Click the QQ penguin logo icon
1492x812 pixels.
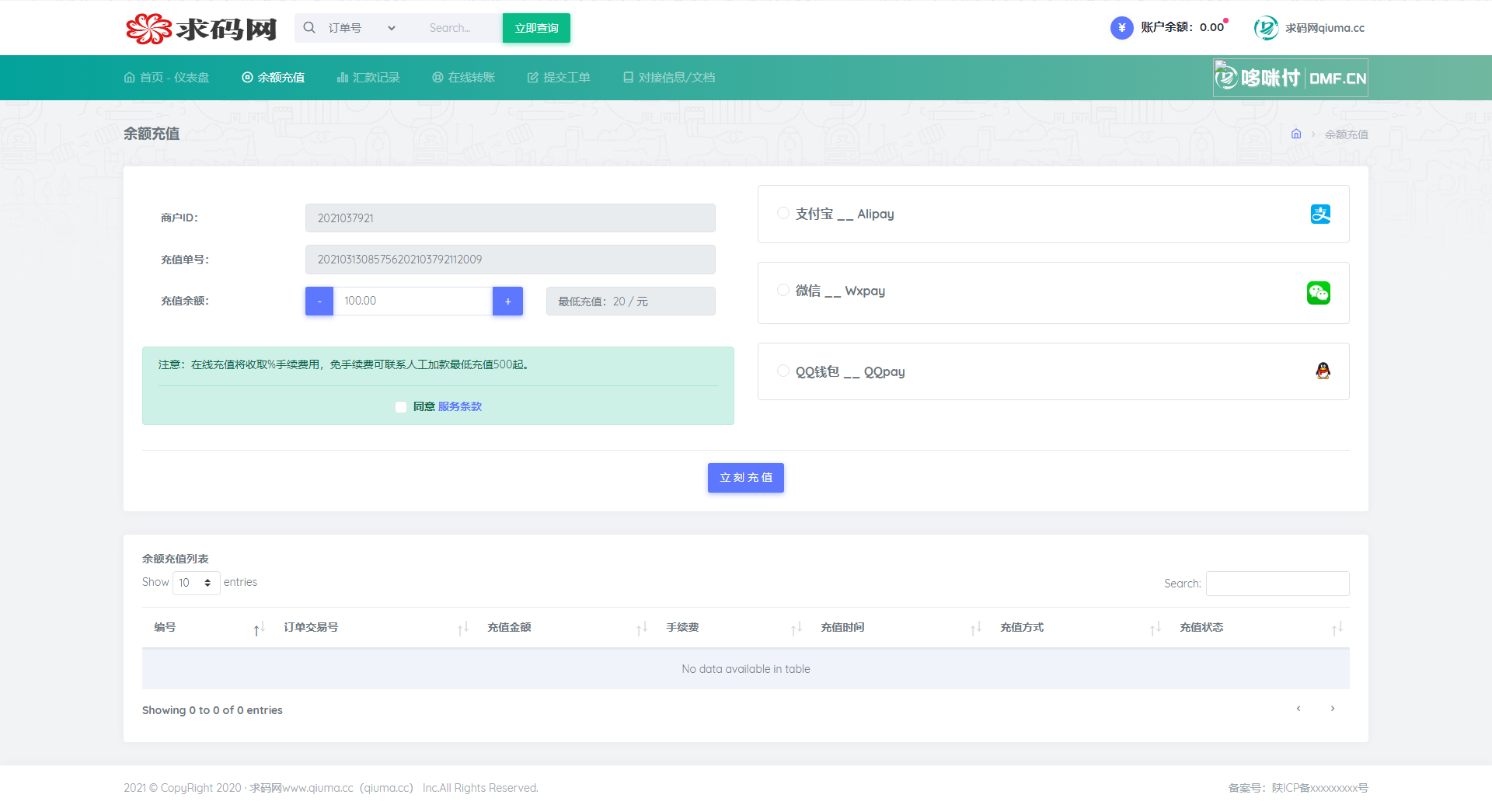point(1323,371)
